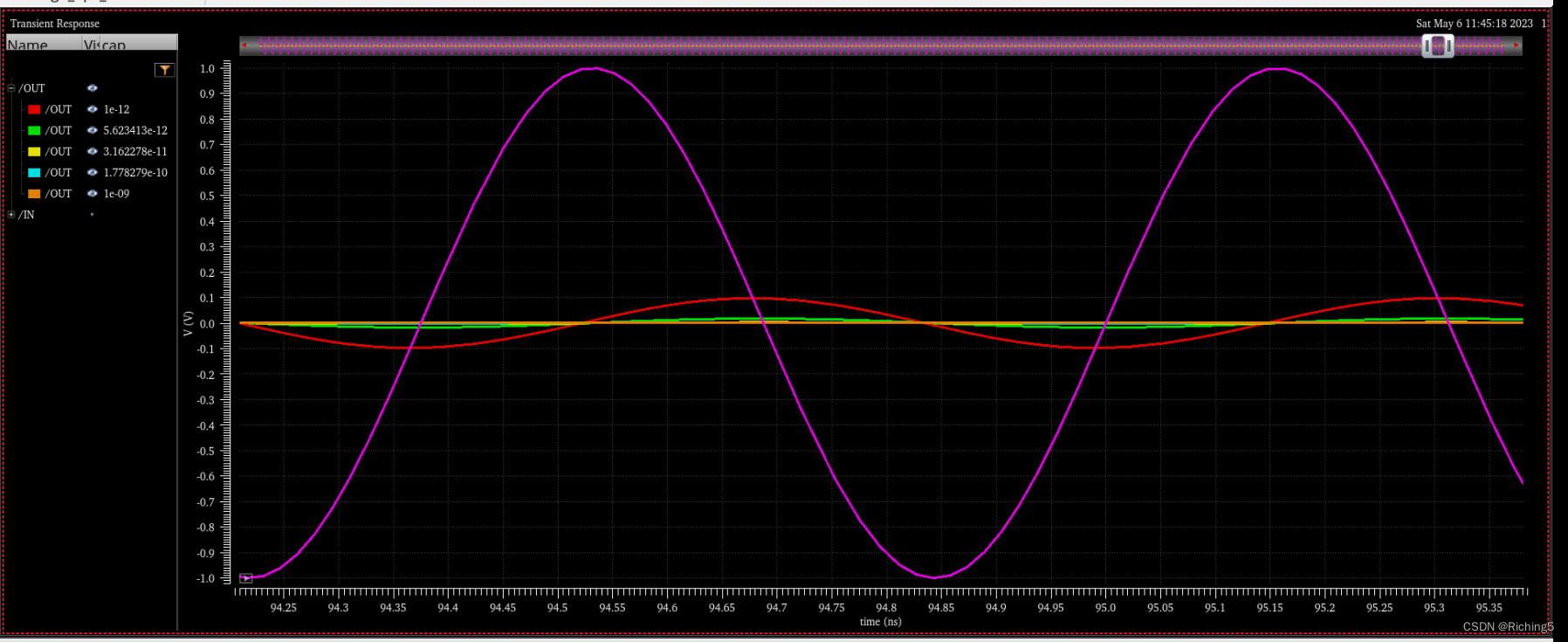Toggle eye icon for 3.162278e-11 trace
Viewport: 1568px width, 642px height.
click(x=92, y=151)
